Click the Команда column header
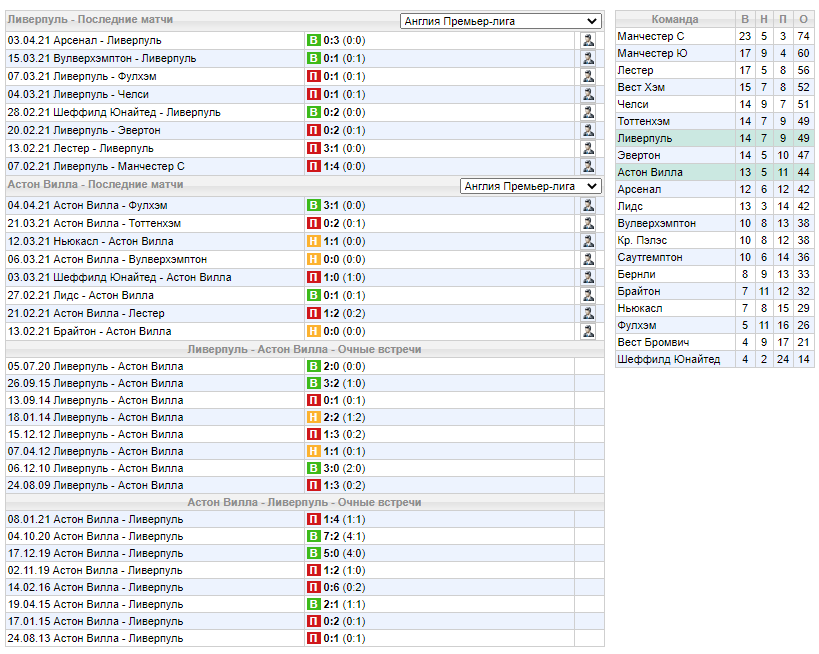Viewport: 819px width, 654px height. pyautogui.click(x=675, y=19)
